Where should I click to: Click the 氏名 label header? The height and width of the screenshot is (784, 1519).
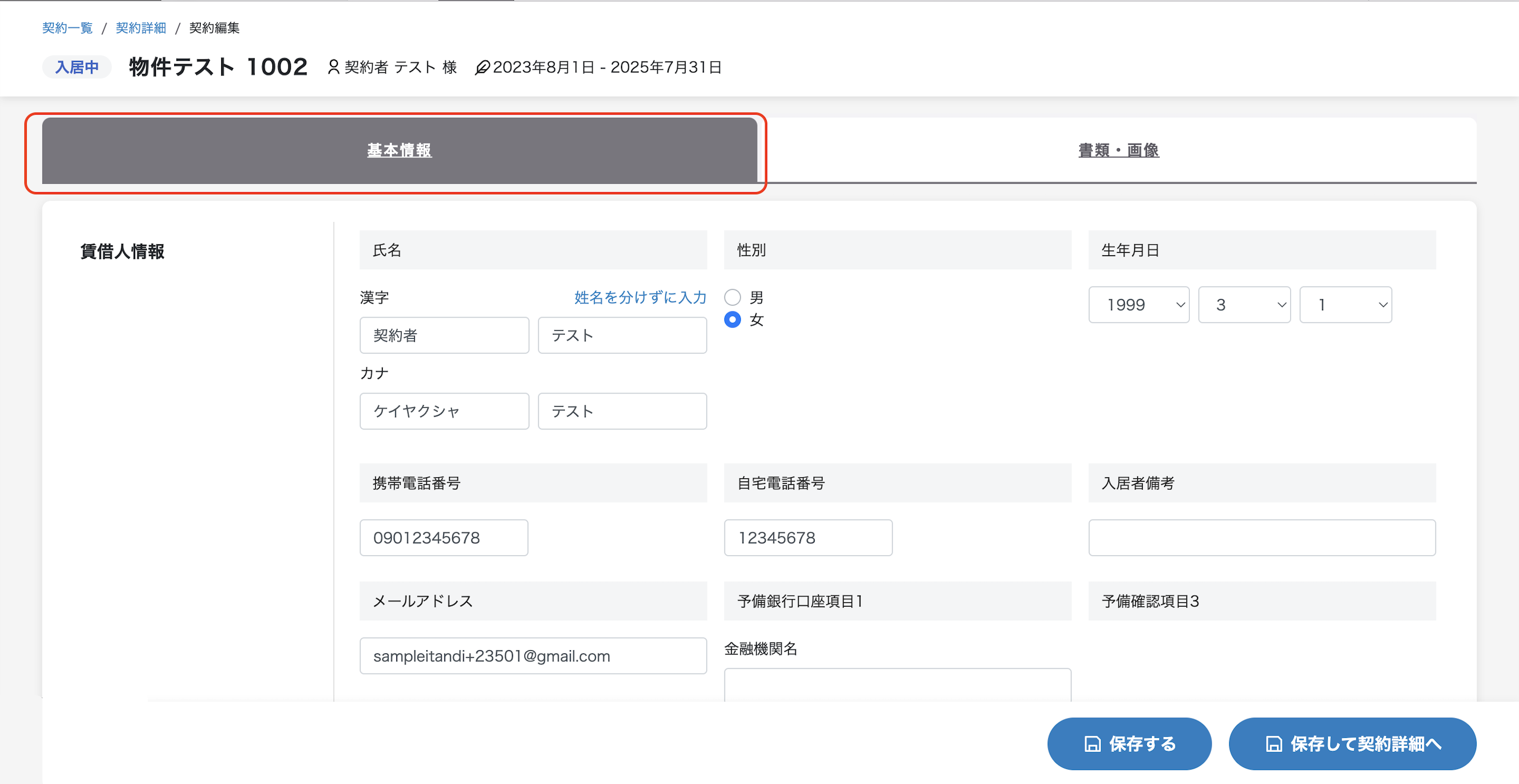(x=533, y=250)
